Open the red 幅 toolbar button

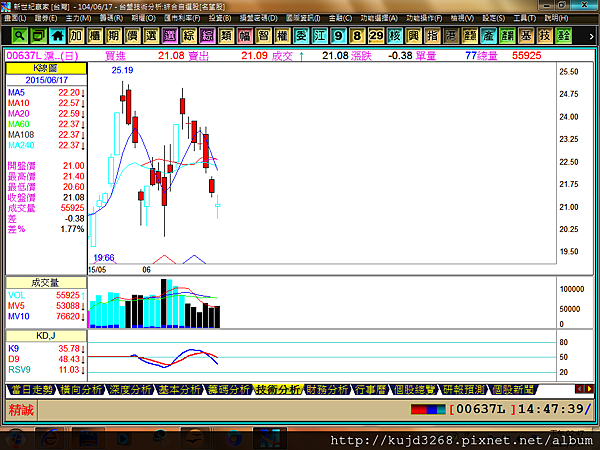pos(245,36)
